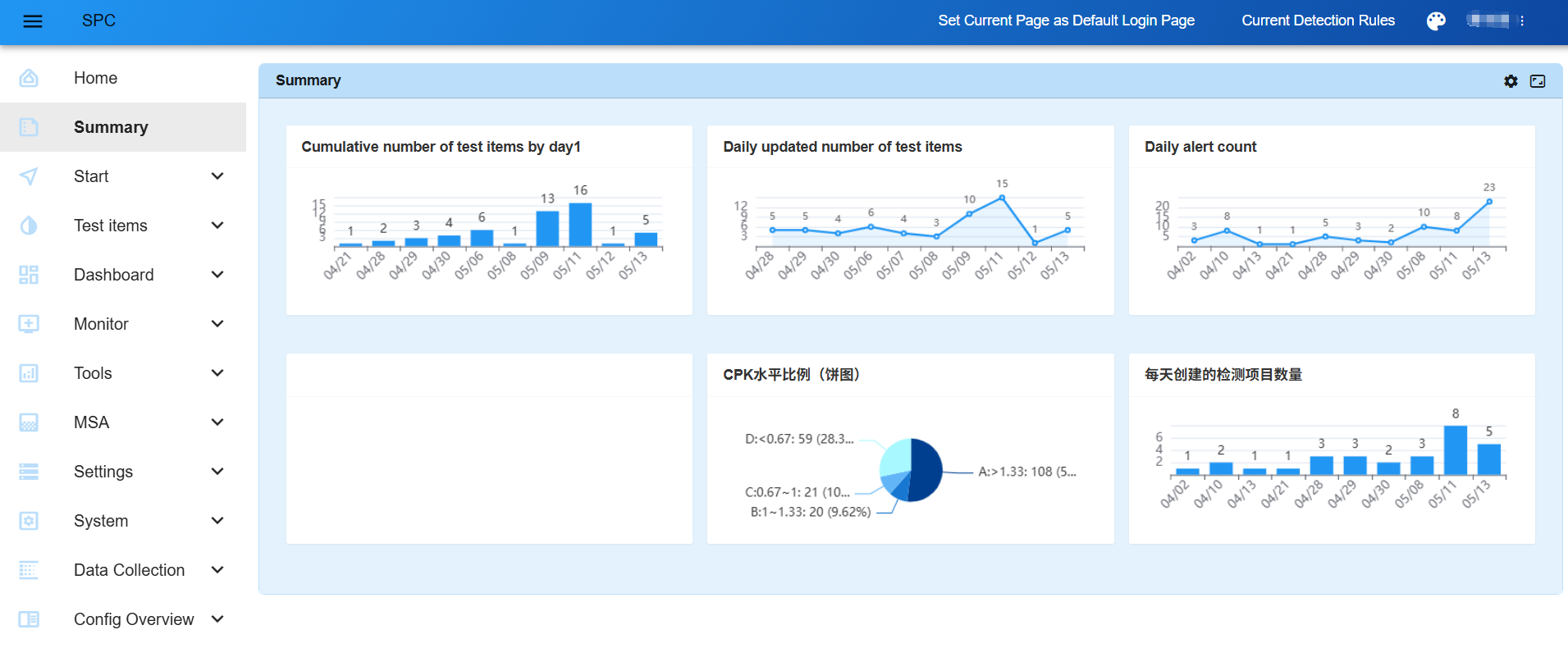Open the hamburger navigation menu
The height and width of the screenshot is (648, 1568).
tap(33, 21)
